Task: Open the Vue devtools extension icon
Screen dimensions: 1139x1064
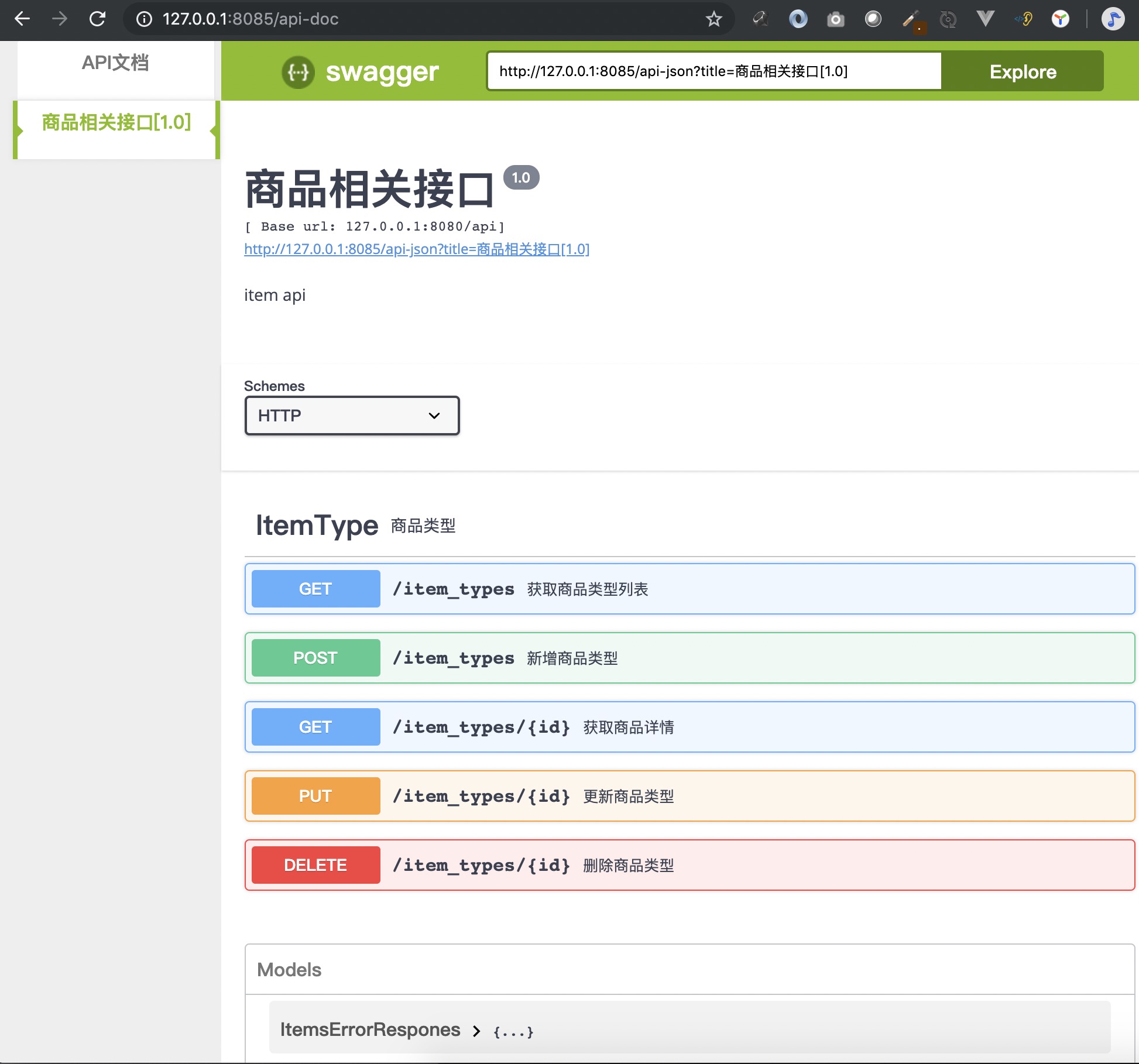Action: point(985,19)
